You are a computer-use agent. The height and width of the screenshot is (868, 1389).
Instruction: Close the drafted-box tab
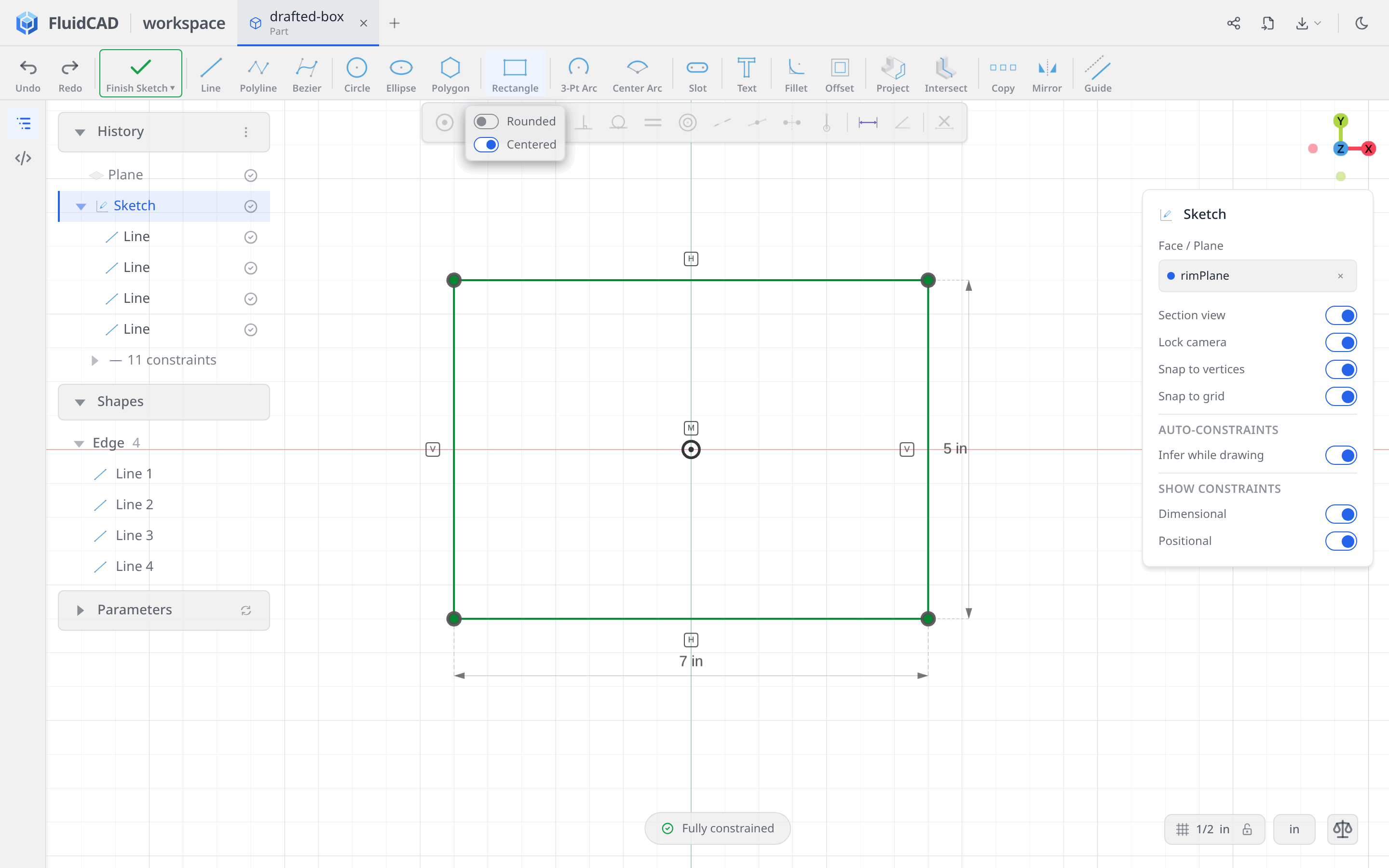click(x=363, y=23)
